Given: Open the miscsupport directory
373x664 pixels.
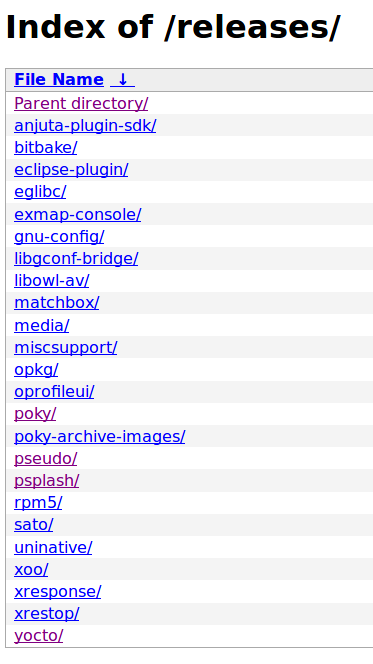Looking at the screenshot, I should coord(66,347).
